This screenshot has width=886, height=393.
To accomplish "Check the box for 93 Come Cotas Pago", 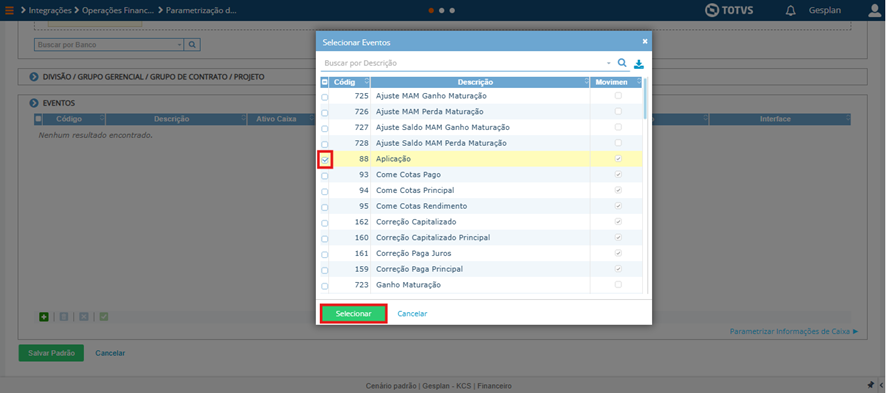I will tap(324, 176).
